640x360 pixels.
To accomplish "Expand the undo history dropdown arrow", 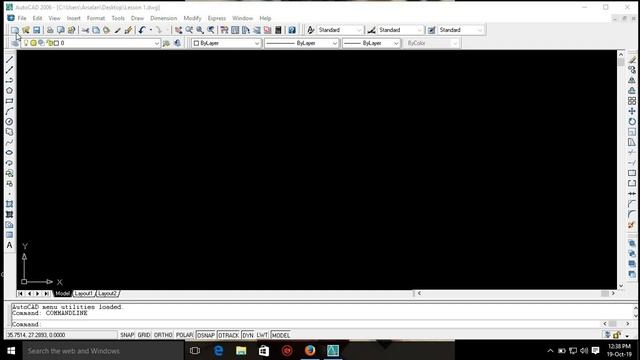I will click(x=151, y=30).
